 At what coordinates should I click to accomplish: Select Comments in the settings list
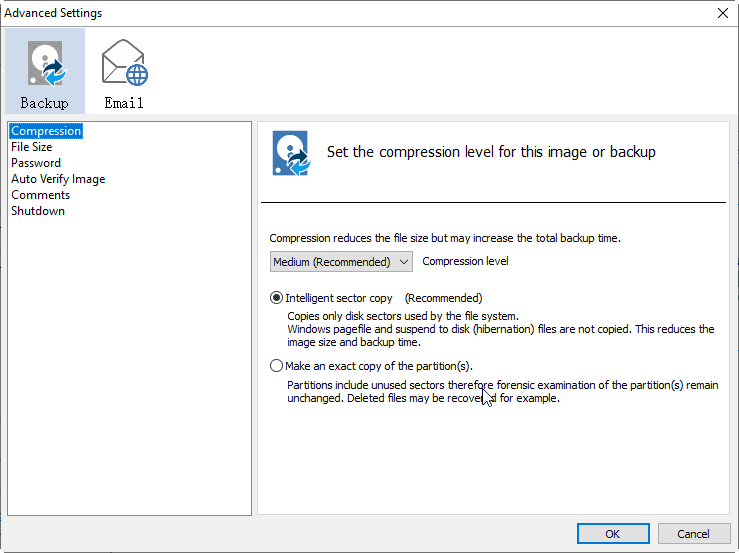(41, 195)
